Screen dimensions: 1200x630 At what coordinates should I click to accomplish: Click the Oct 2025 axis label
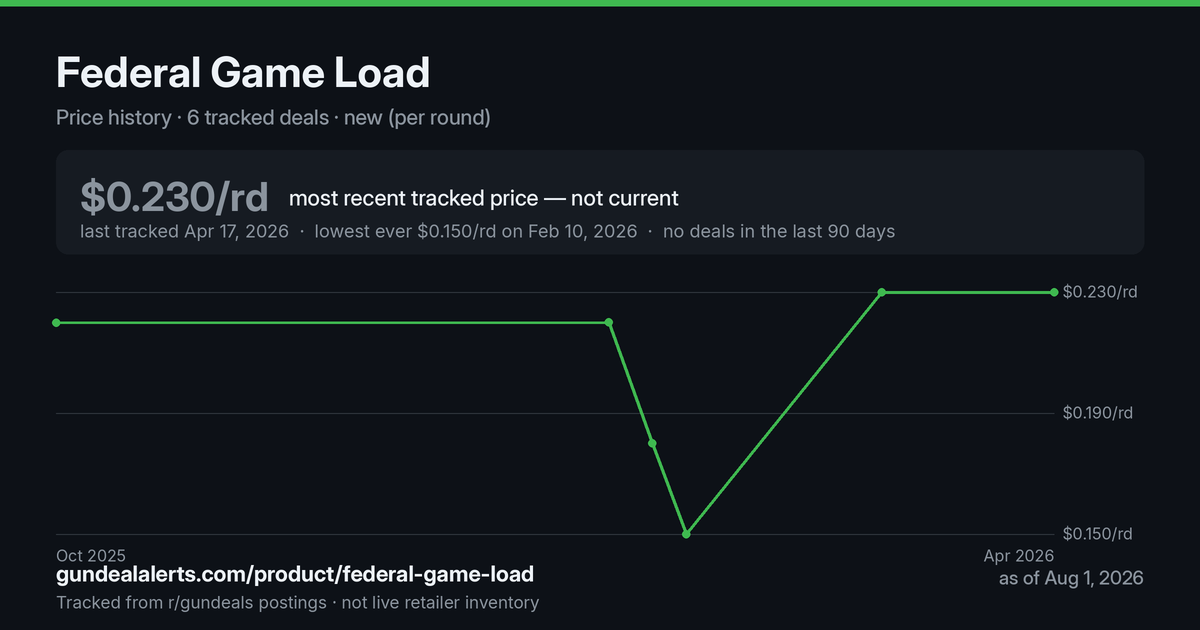pyautogui.click(x=91, y=555)
